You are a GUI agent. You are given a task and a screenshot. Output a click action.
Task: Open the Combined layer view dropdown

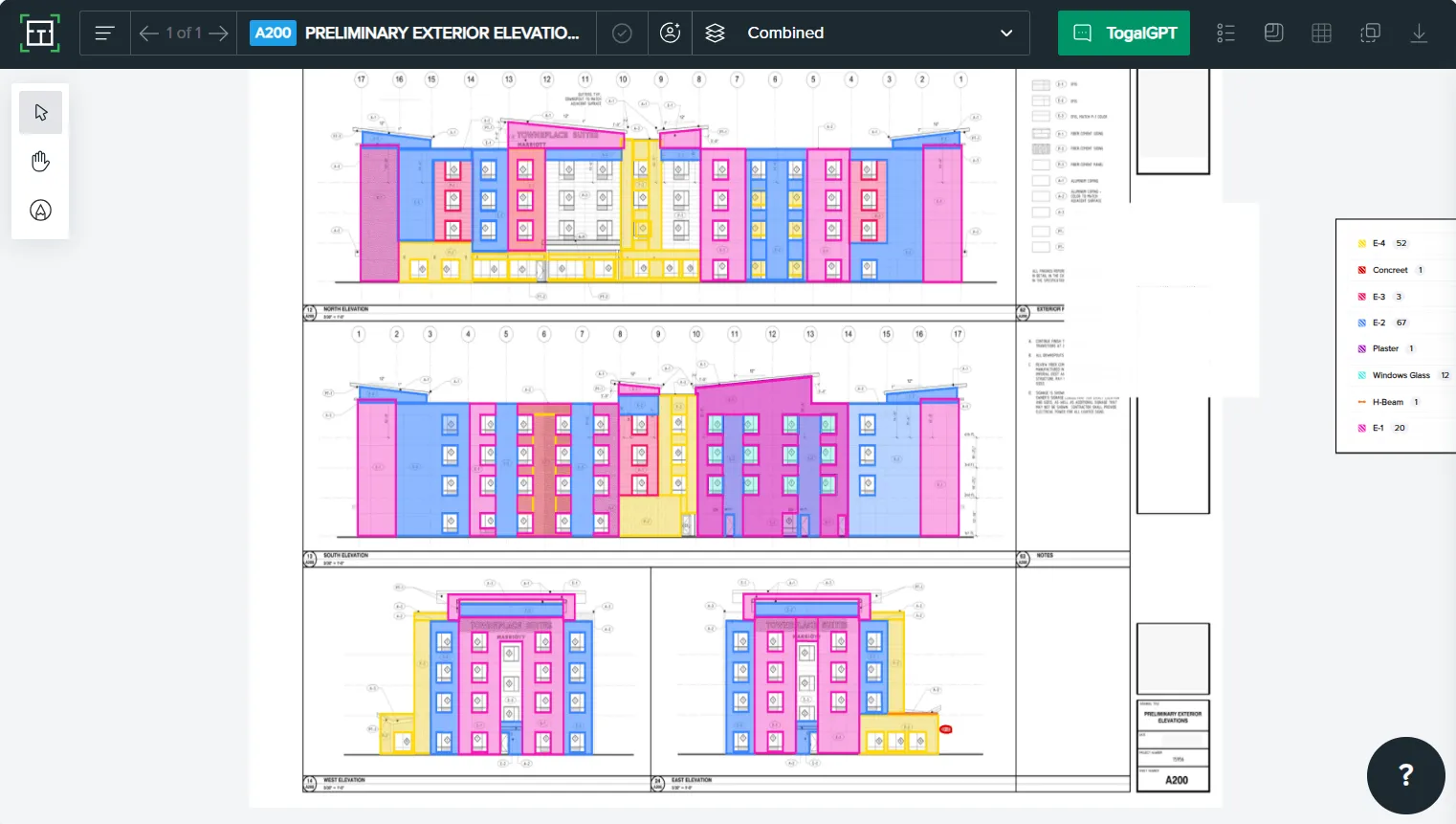[x=861, y=33]
